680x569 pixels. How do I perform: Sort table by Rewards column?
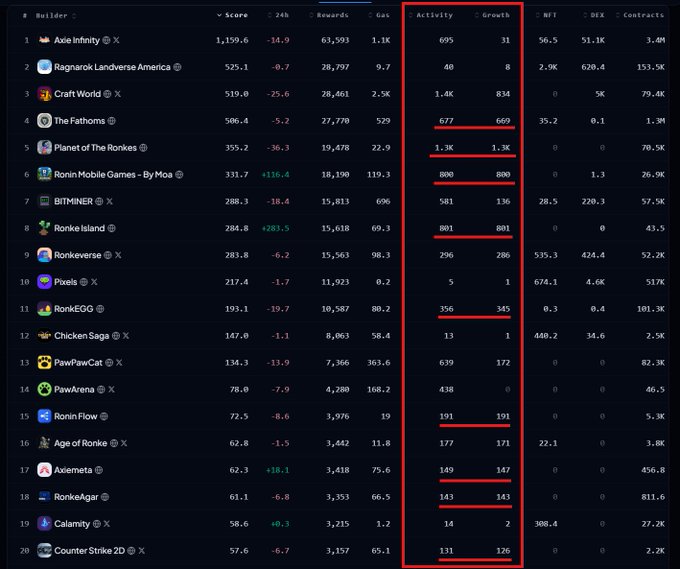click(x=329, y=15)
